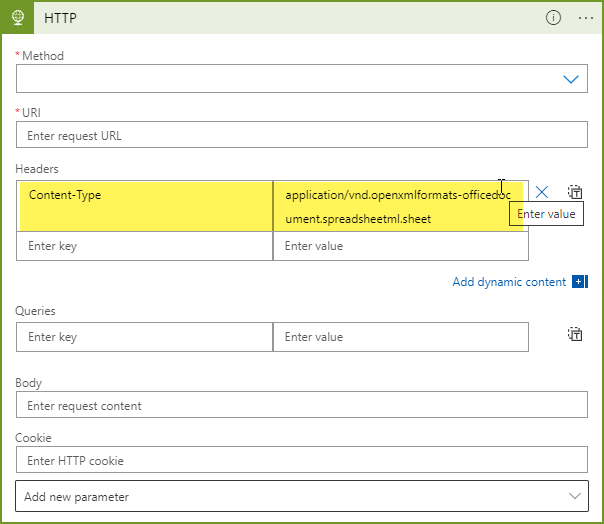Click the Body request content field

click(x=301, y=405)
